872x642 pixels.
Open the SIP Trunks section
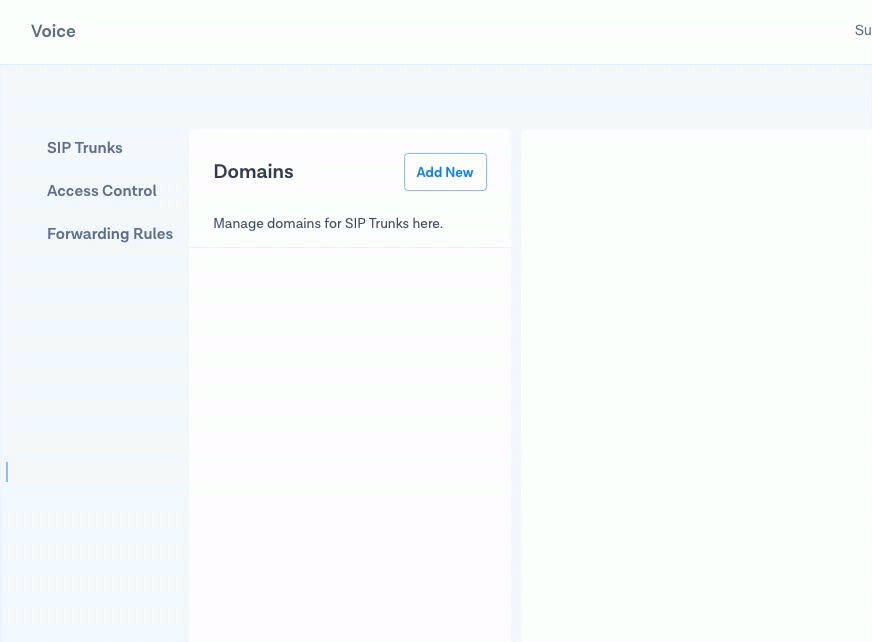coord(84,148)
